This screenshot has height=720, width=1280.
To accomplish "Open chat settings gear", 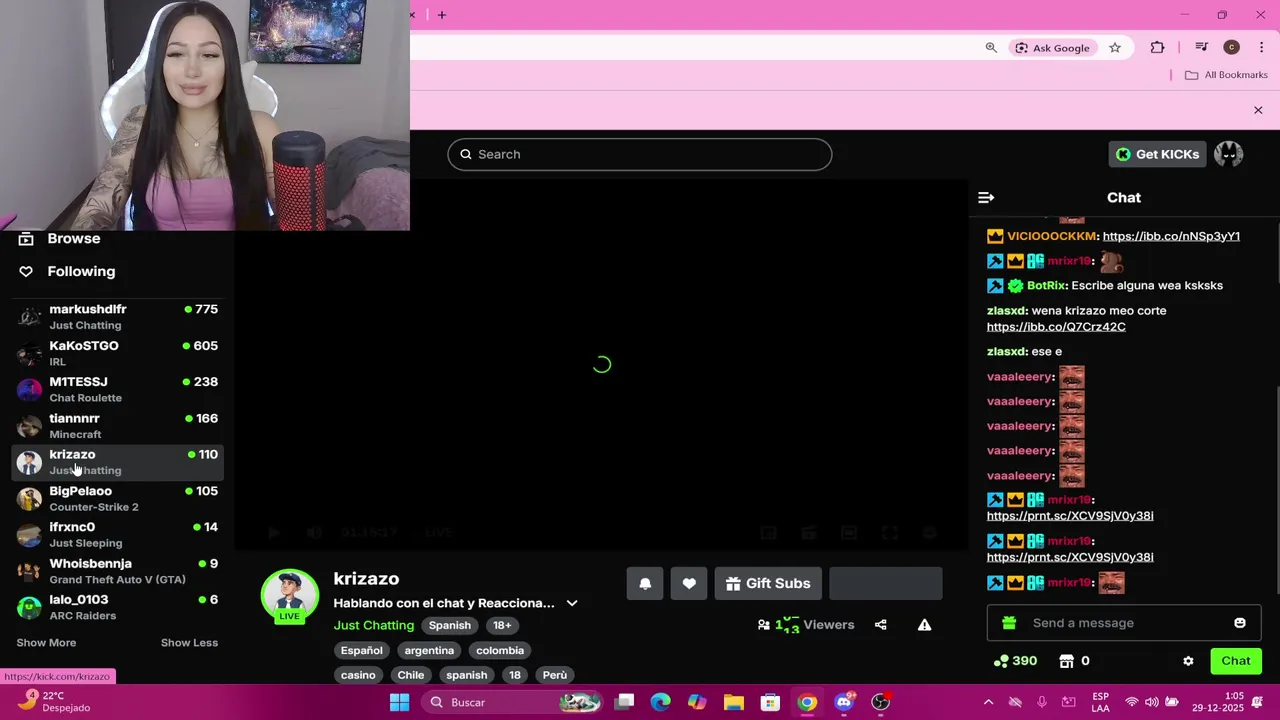I will (1188, 661).
